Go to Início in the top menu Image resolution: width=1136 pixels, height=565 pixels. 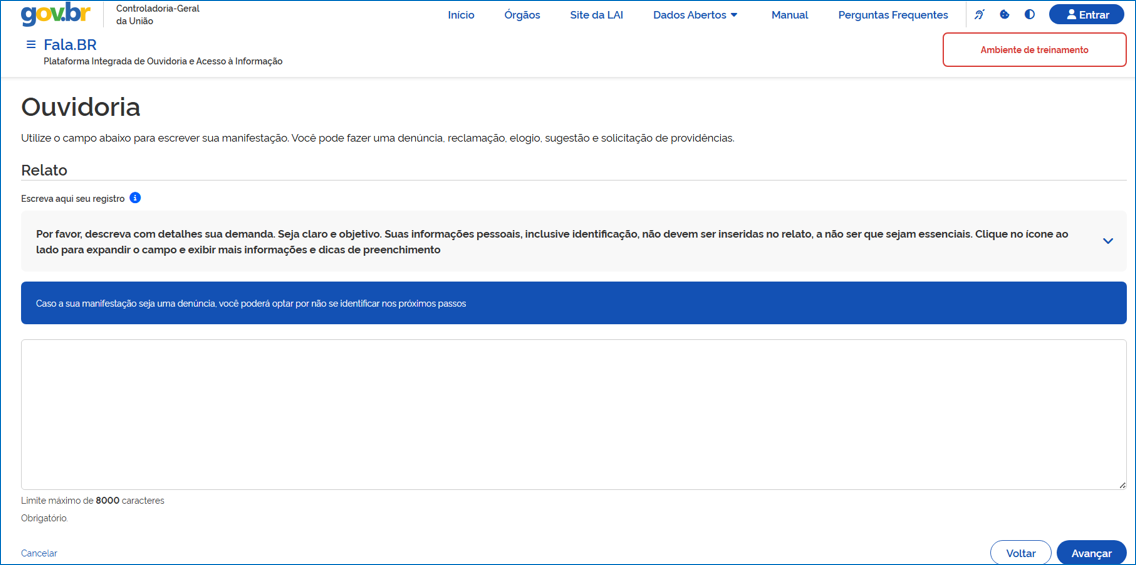pos(461,15)
